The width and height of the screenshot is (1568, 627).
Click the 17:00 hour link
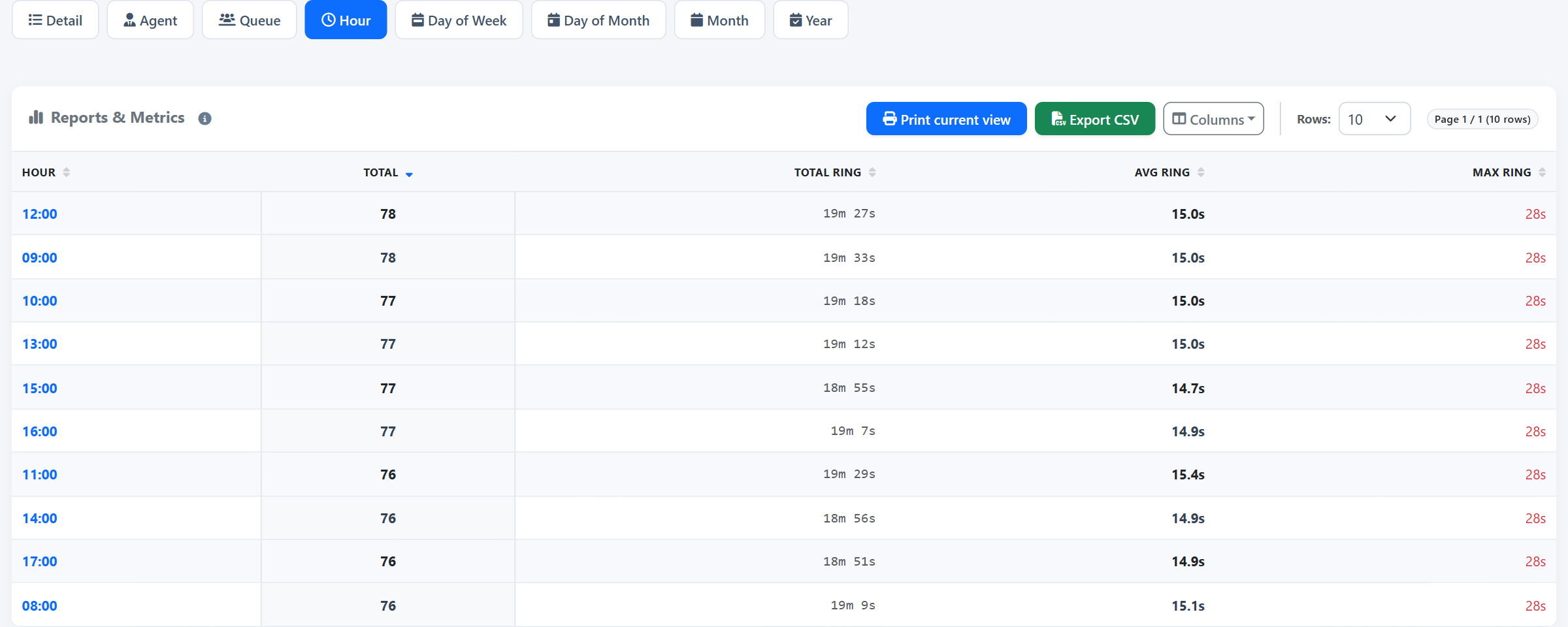pos(40,562)
